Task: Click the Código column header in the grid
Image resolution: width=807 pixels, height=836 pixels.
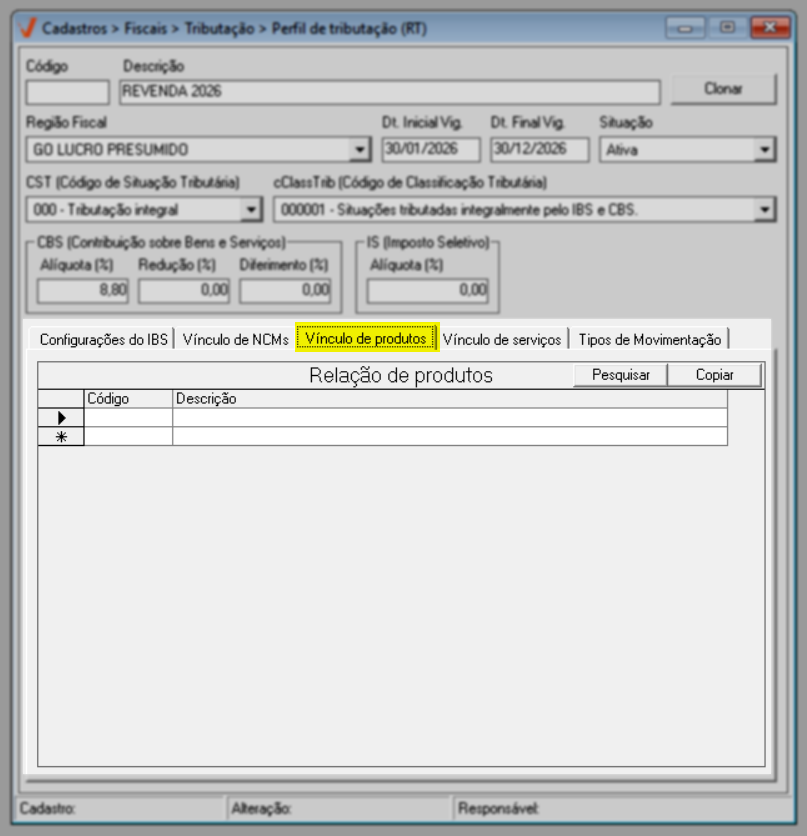Action: point(128,399)
